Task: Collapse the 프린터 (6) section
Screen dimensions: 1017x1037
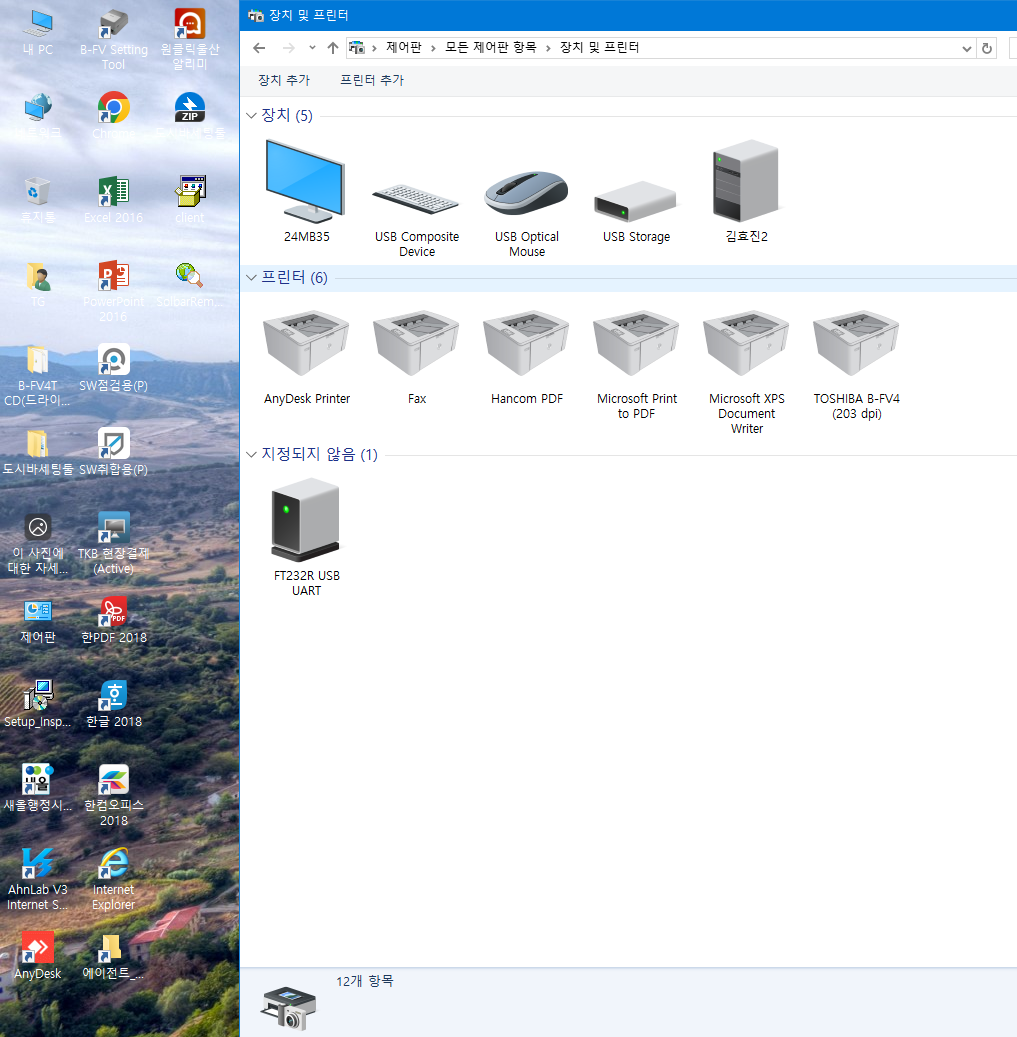Action: pyautogui.click(x=252, y=278)
